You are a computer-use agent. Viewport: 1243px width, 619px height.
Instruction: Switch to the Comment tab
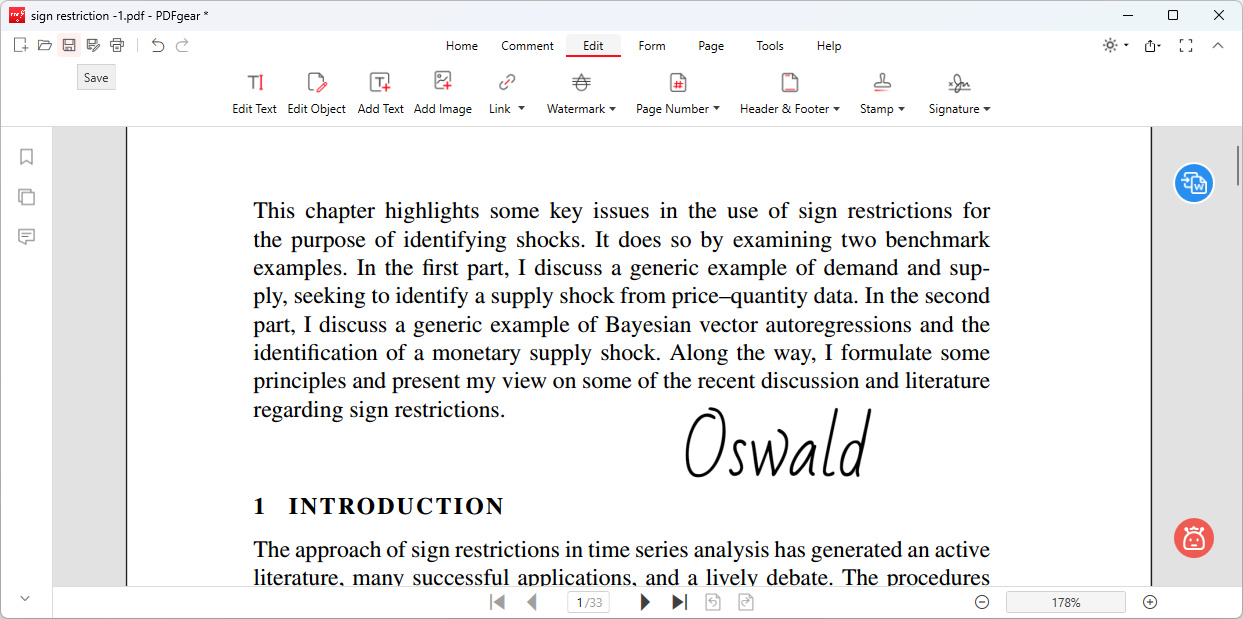[x=527, y=45]
